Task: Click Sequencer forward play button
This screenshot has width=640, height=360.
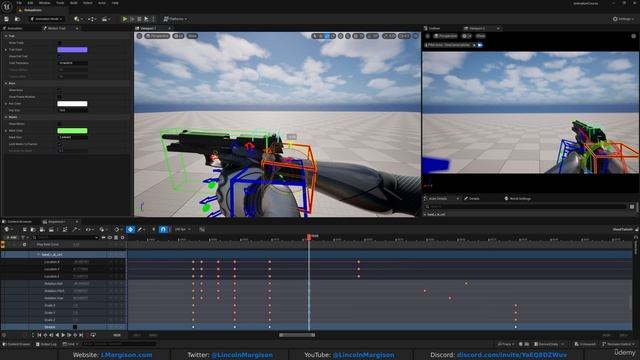Action: pyautogui.click(x=63, y=335)
